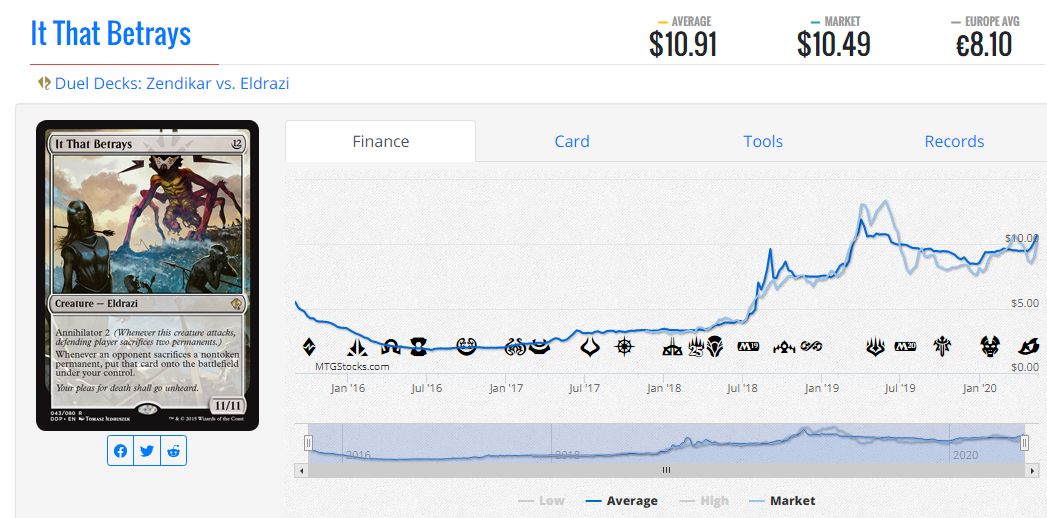Switch to the Card tab
The height and width of the screenshot is (518, 1047).
572,142
